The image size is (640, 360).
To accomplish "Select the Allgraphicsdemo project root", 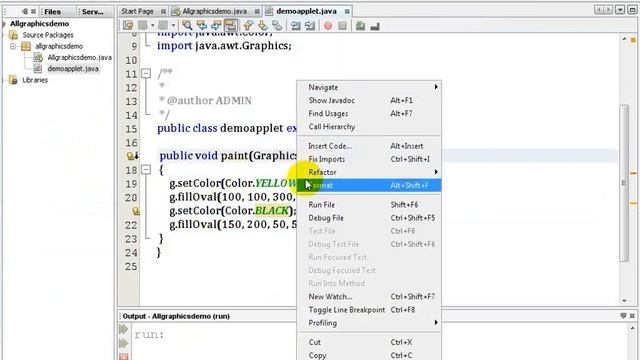I will (40, 24).
